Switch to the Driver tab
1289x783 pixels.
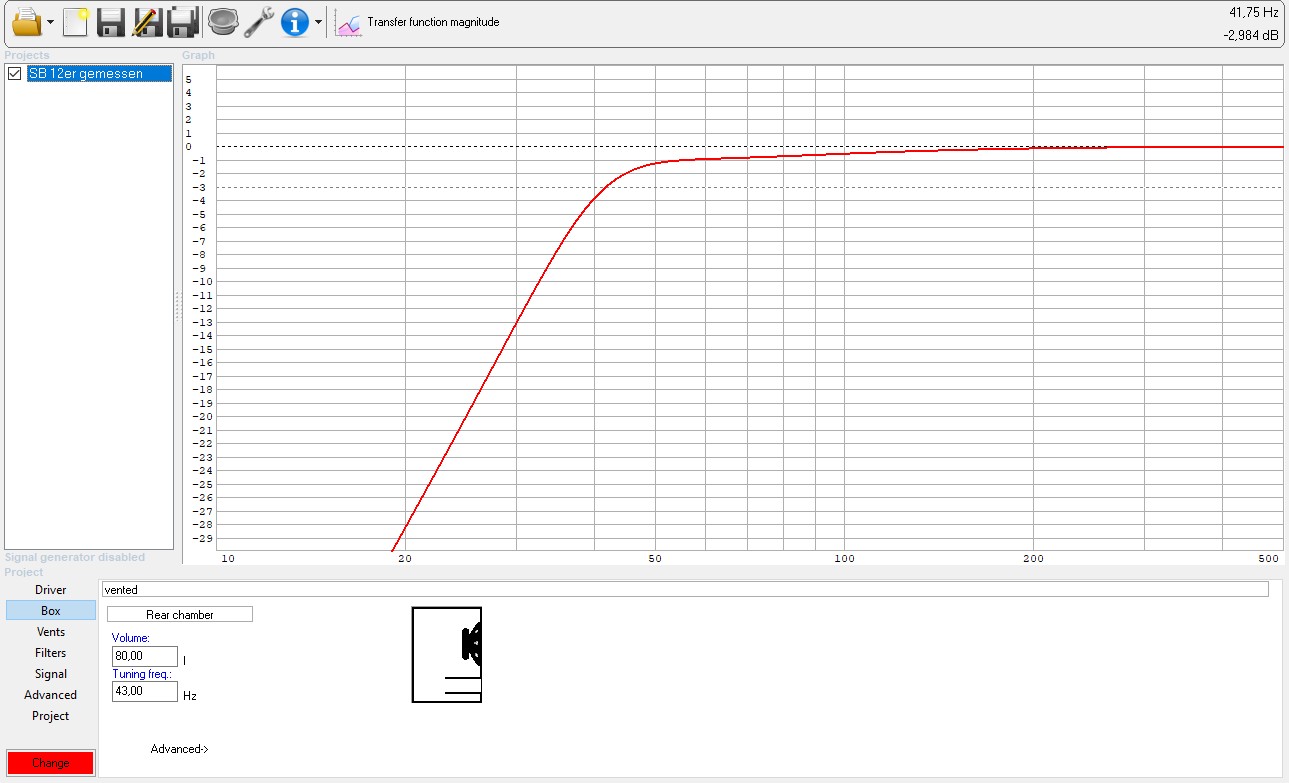(51, 590)
